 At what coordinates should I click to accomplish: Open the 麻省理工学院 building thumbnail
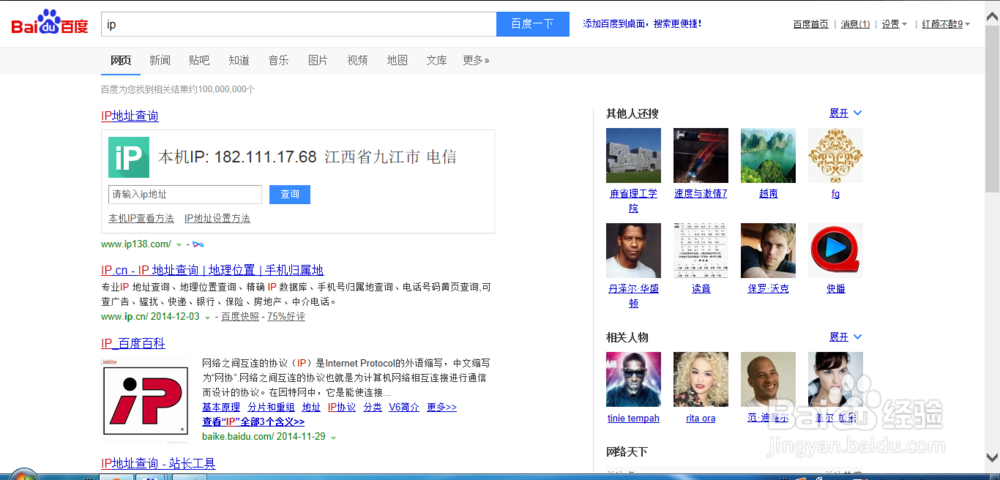coord(633,156)
